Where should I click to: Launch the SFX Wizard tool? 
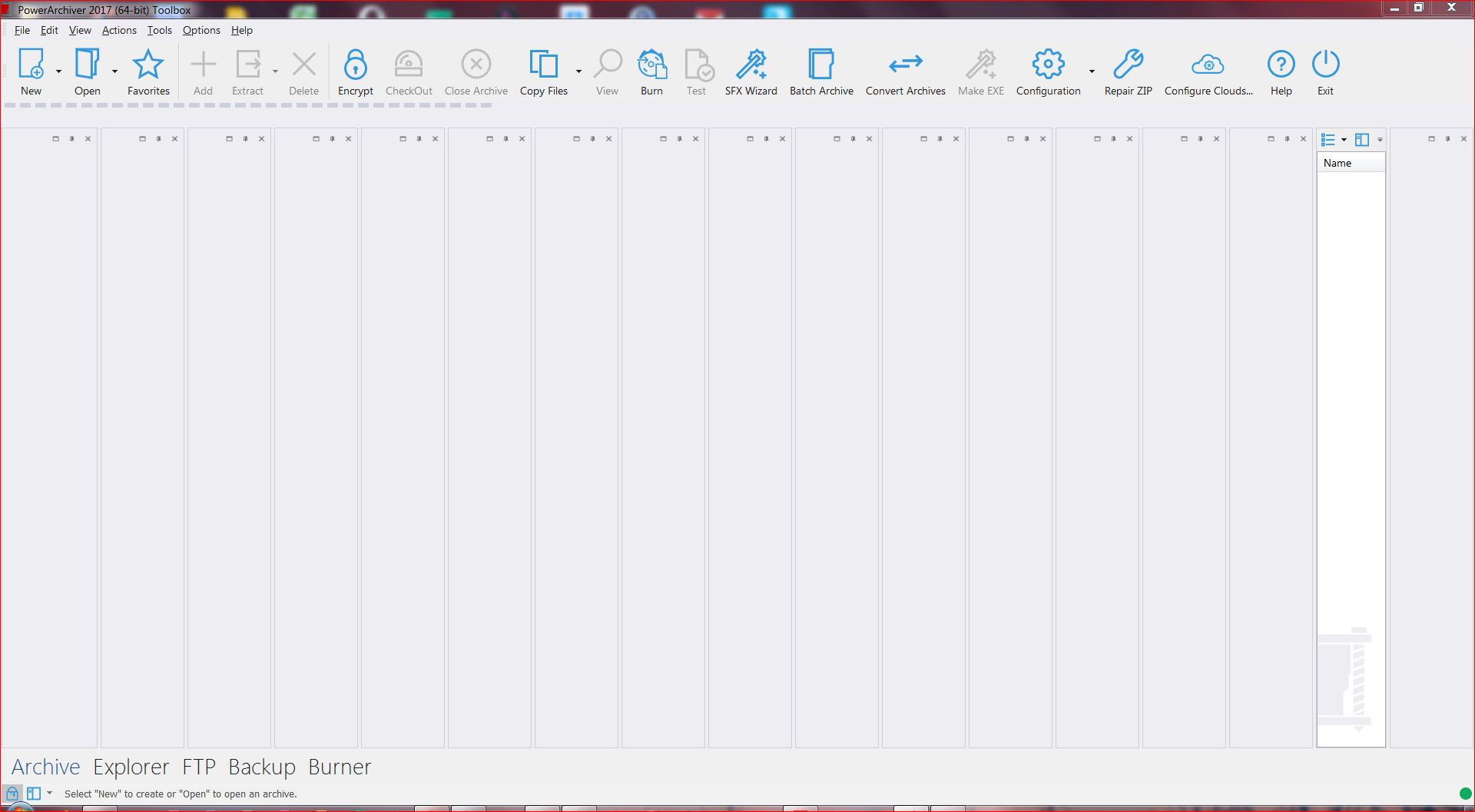pos(751,65)
